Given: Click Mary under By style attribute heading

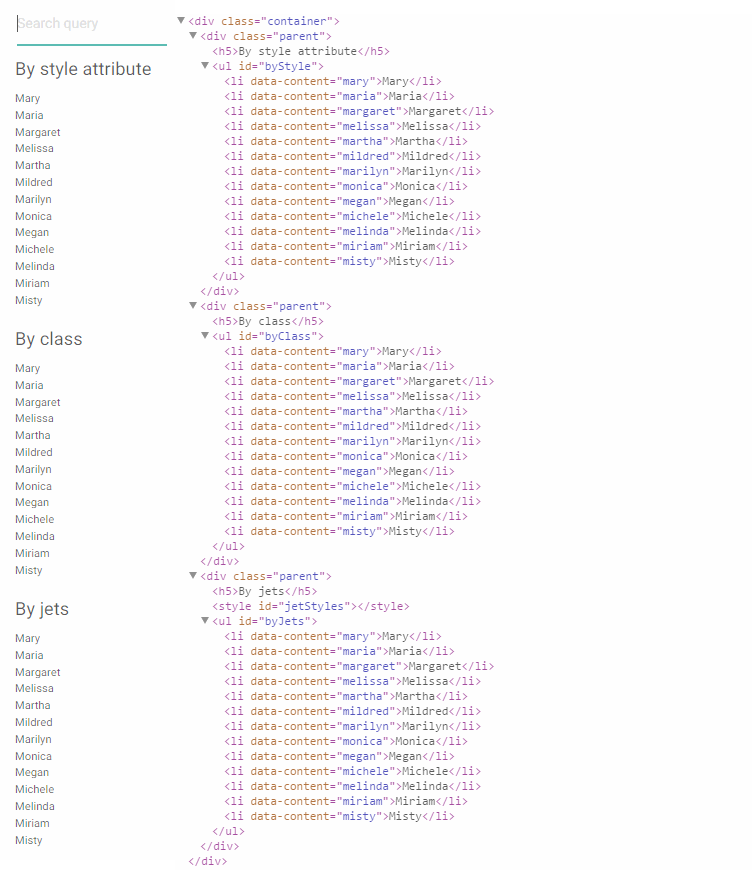Looking at the screenshot, I should pyautogui.click(x=28, y=98).
